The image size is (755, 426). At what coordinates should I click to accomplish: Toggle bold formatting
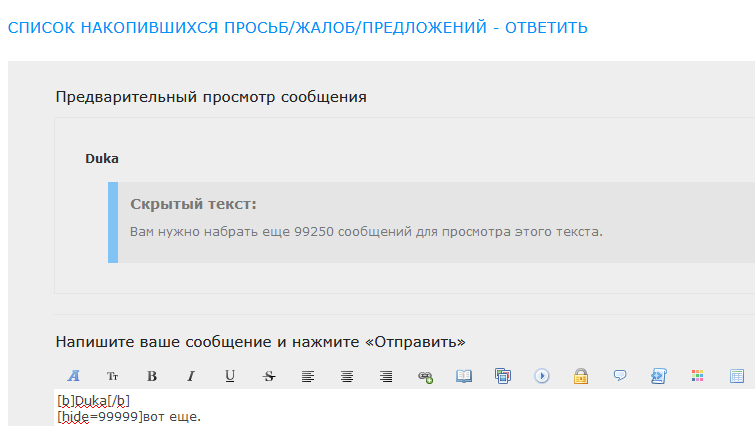click(x=152, y=376)
